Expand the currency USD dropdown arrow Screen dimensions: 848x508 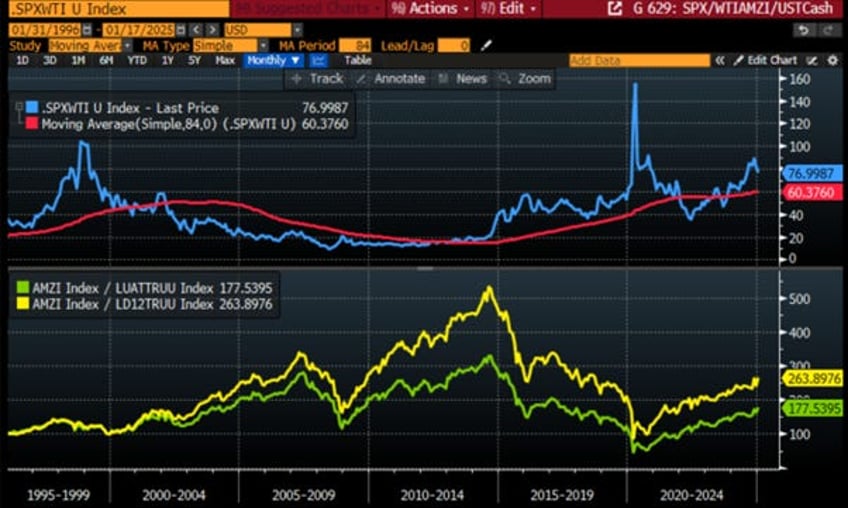coord(297,30)
